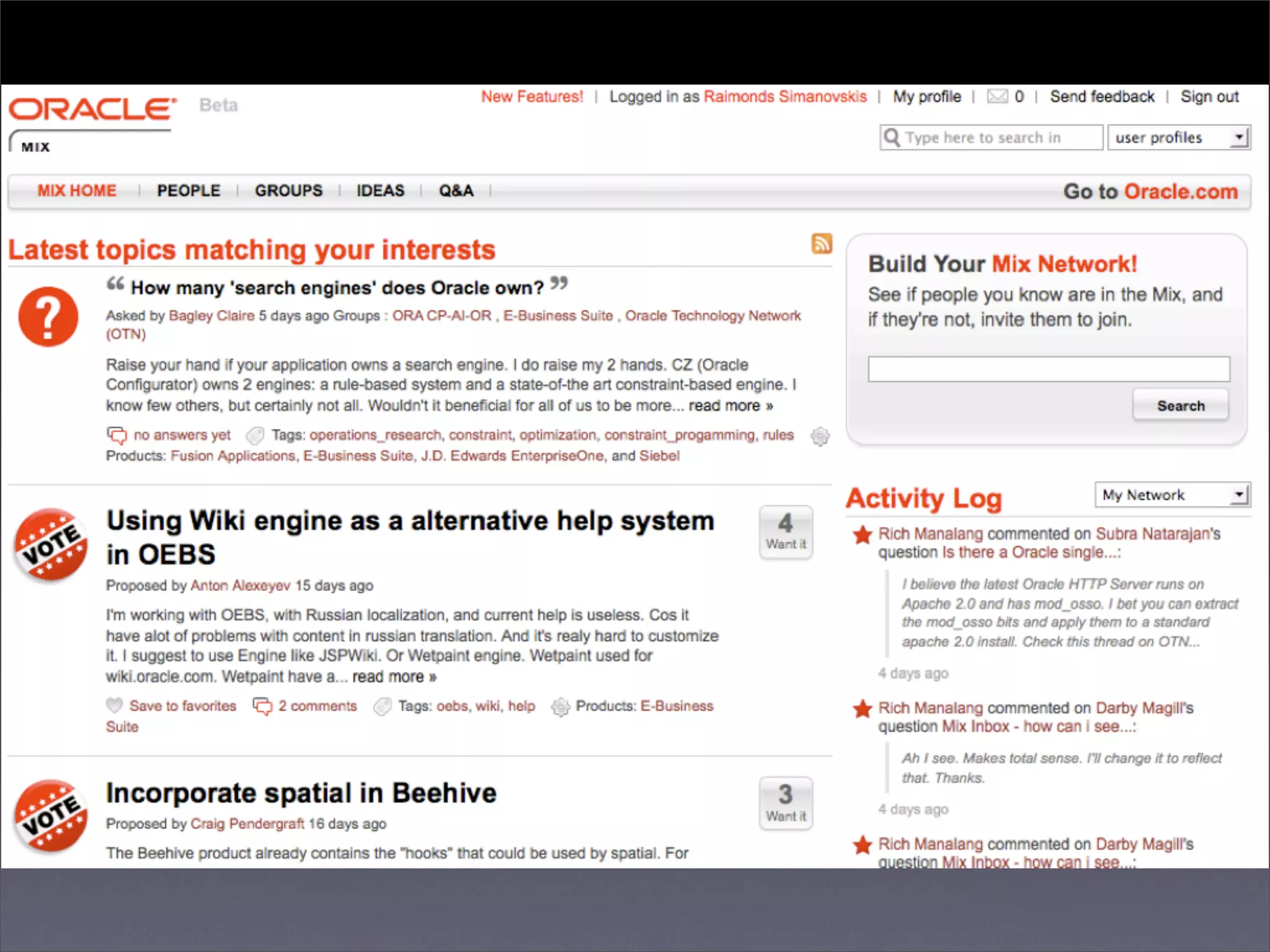The image size is (1270, 952).
Task: Click the 3 Want it vote button
Action: 786,803
